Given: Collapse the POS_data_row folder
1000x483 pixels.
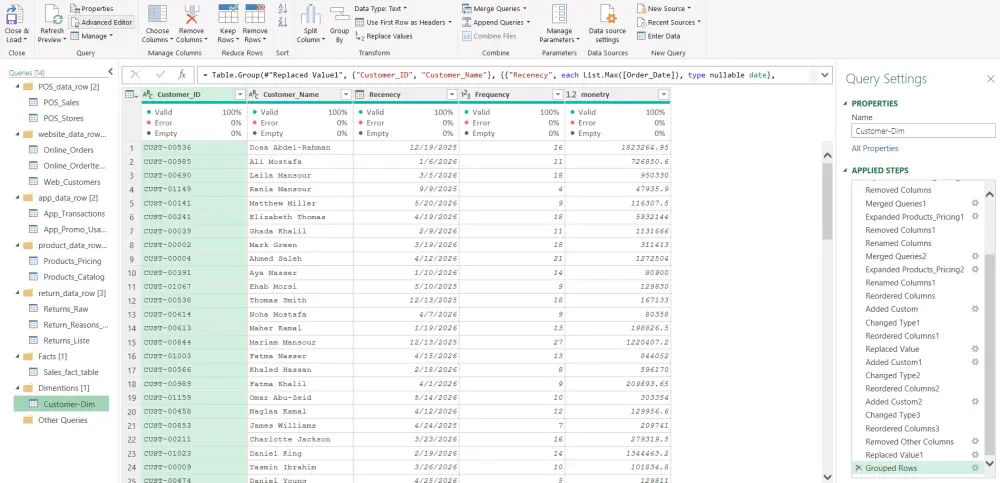Looking at the screenshot, I should tap(16, 87).
